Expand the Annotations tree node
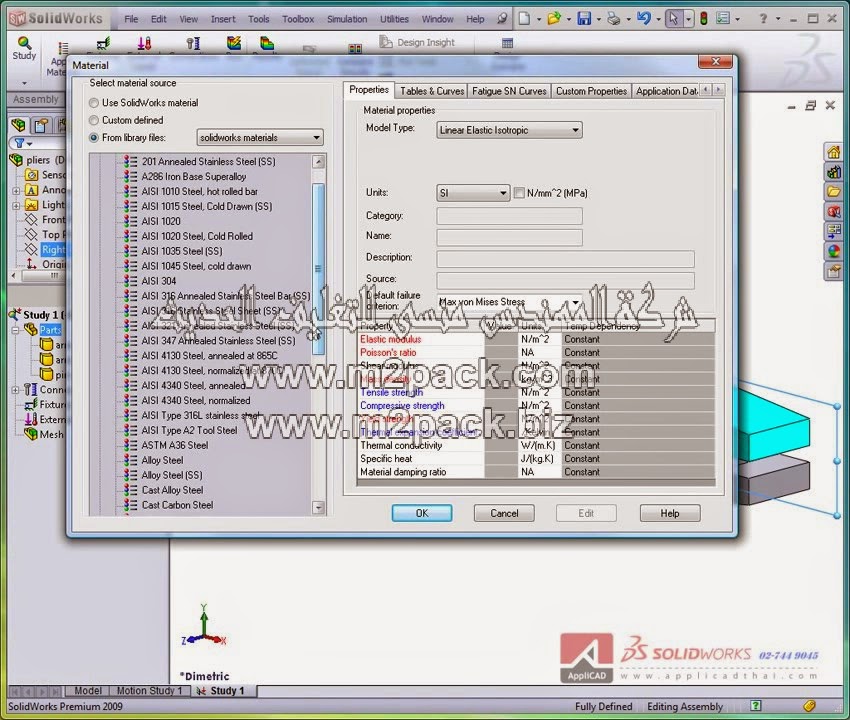850x720 pixels. tap(16, 190)
